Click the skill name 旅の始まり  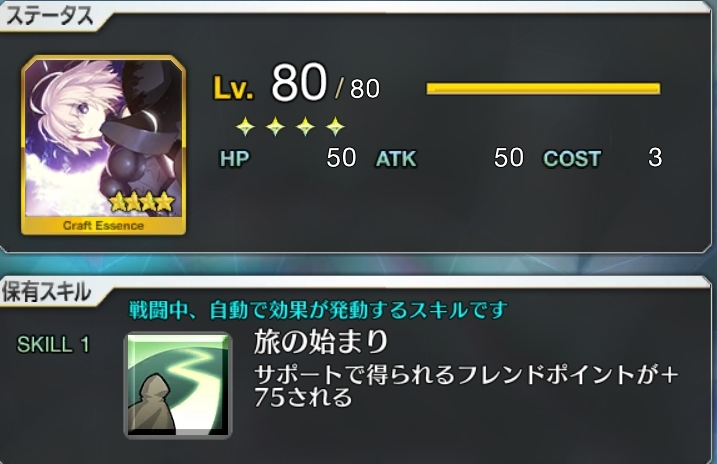click(321, 341)
